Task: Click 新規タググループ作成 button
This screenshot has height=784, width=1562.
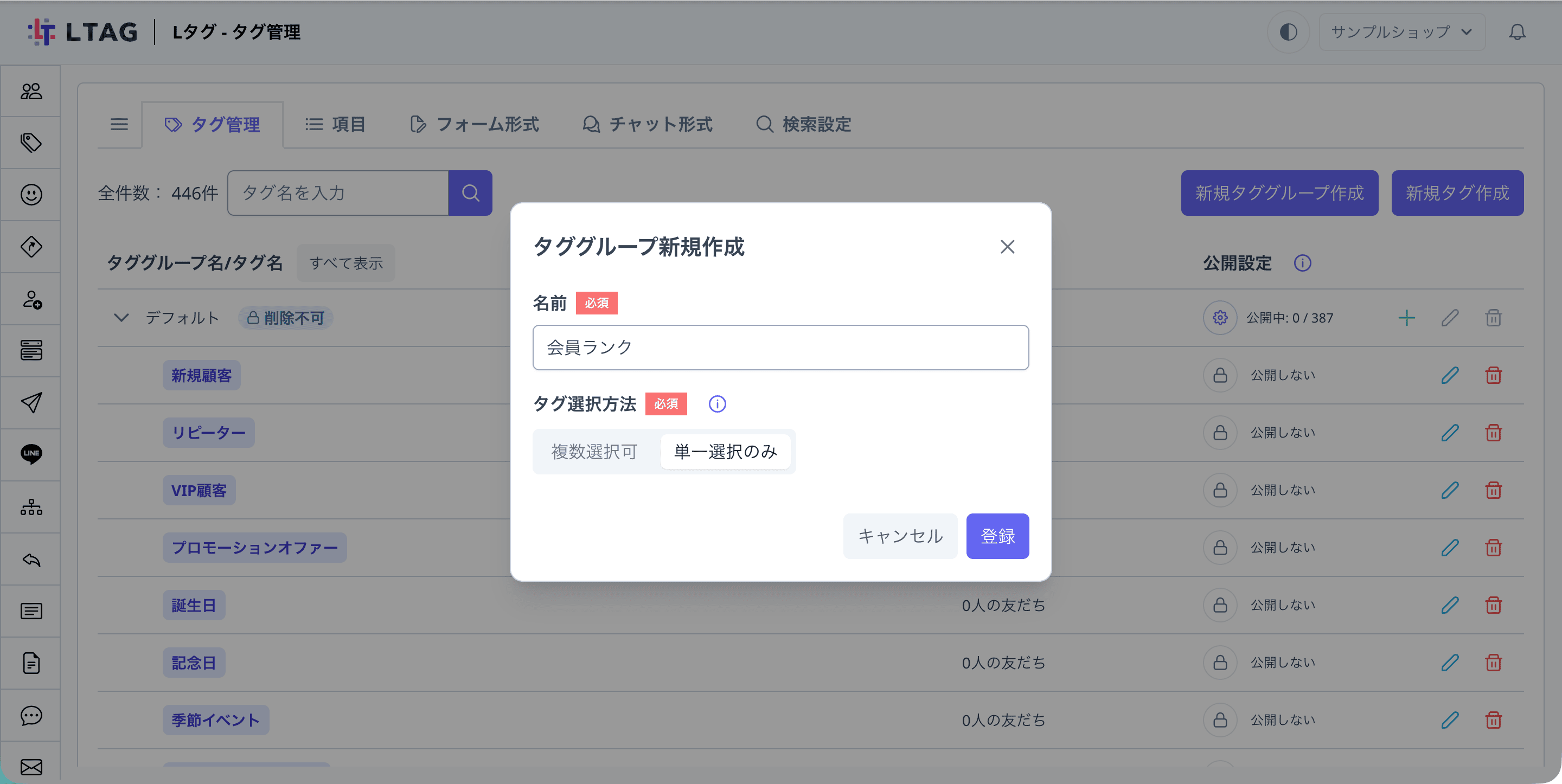Action: [1279, 193]
